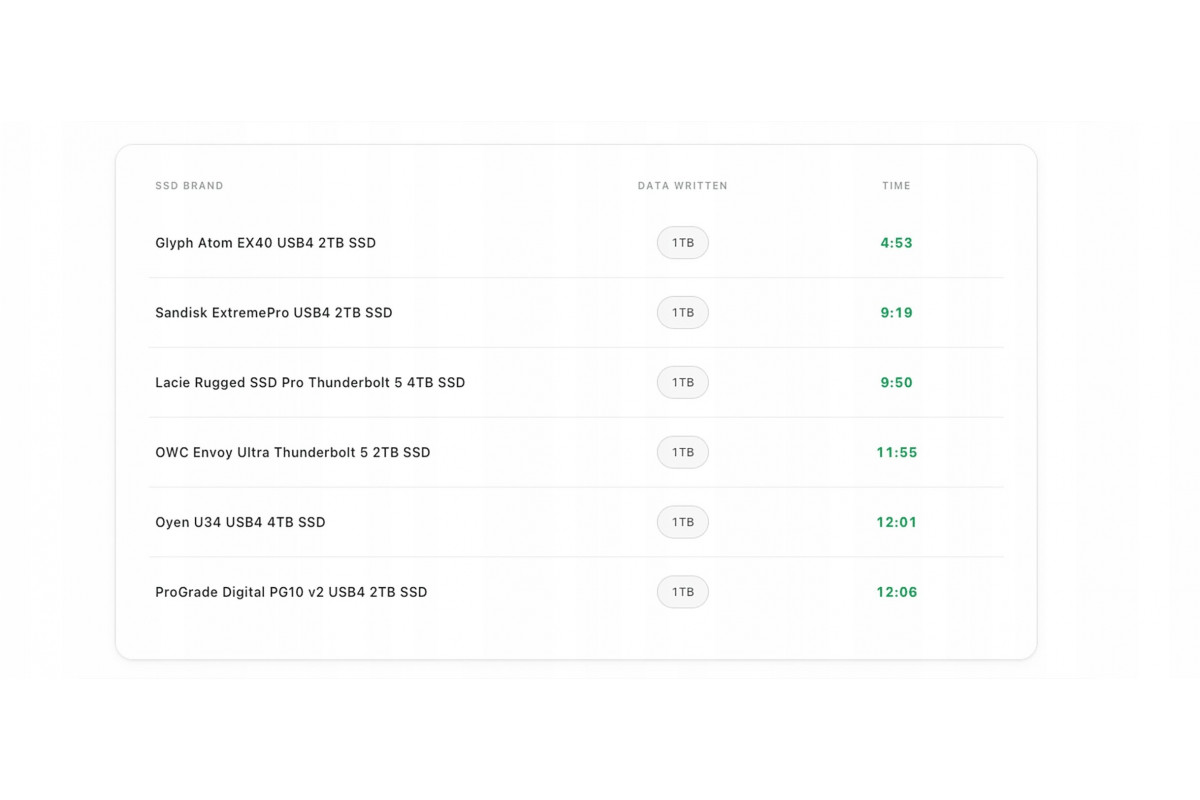Click ProGrade Digital PG10 v2 USB4 name
The width and height of the screenshot is (1200, 800).
pyautogui.click(x=291, y=592)
